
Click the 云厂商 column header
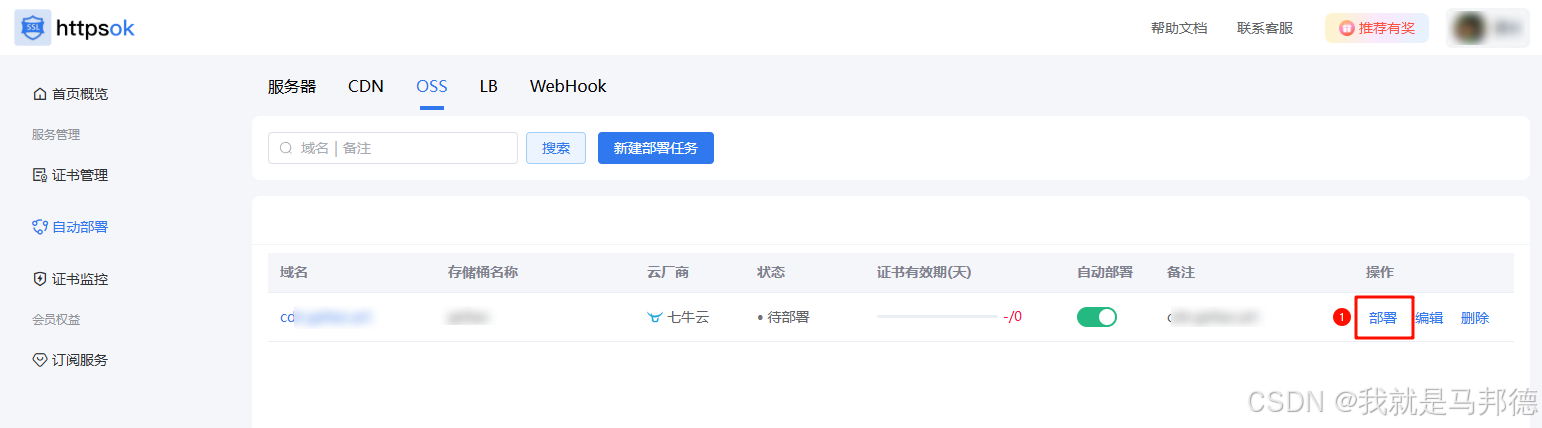[669, 272]
